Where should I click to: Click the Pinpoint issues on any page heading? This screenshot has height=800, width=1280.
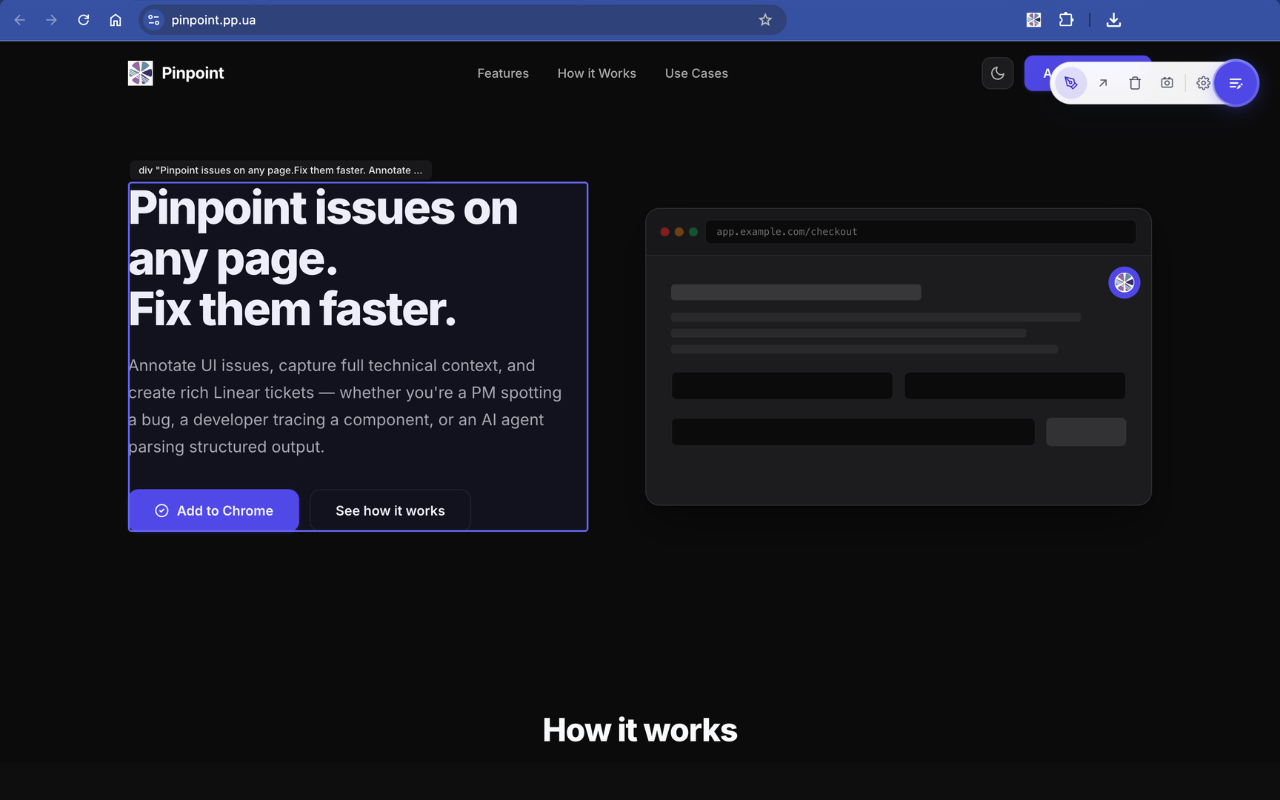coord(323,258)
